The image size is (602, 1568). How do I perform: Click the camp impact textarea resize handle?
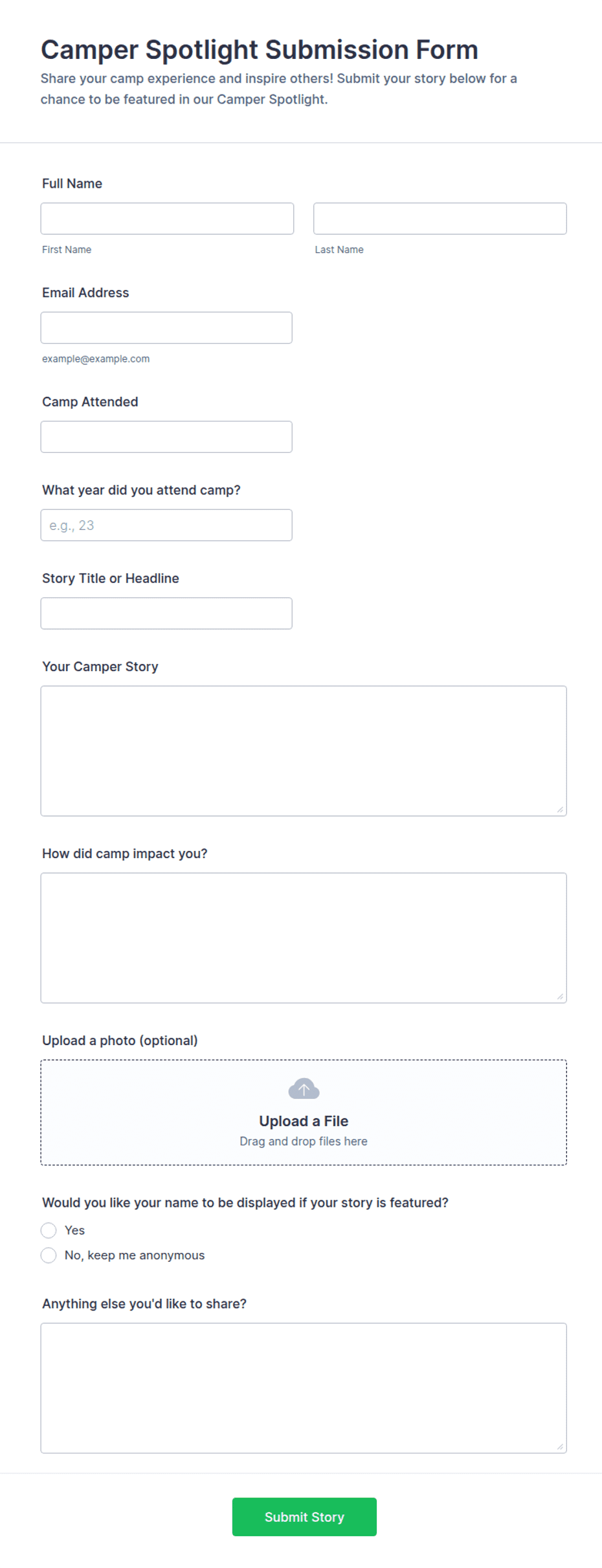click(560, 997)
